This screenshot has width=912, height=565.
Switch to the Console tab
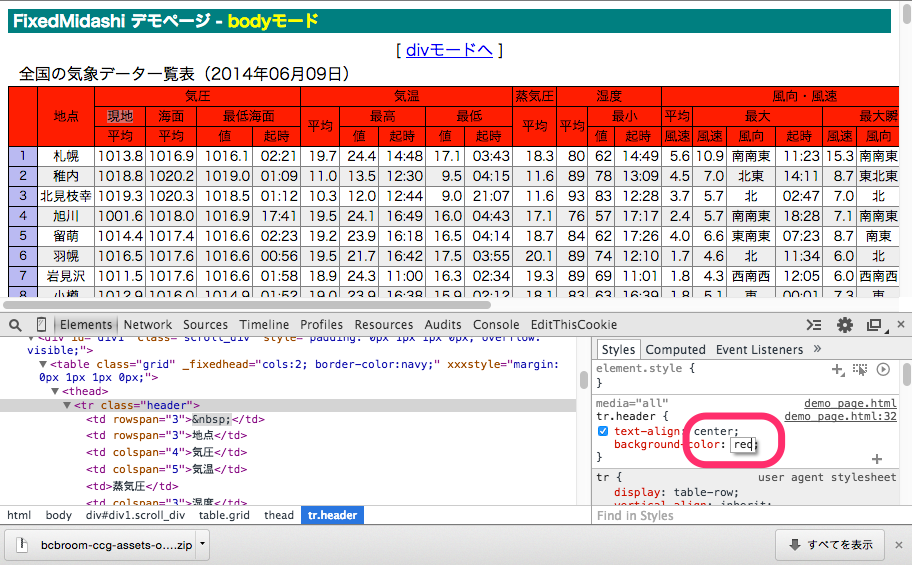coord(496,325)
